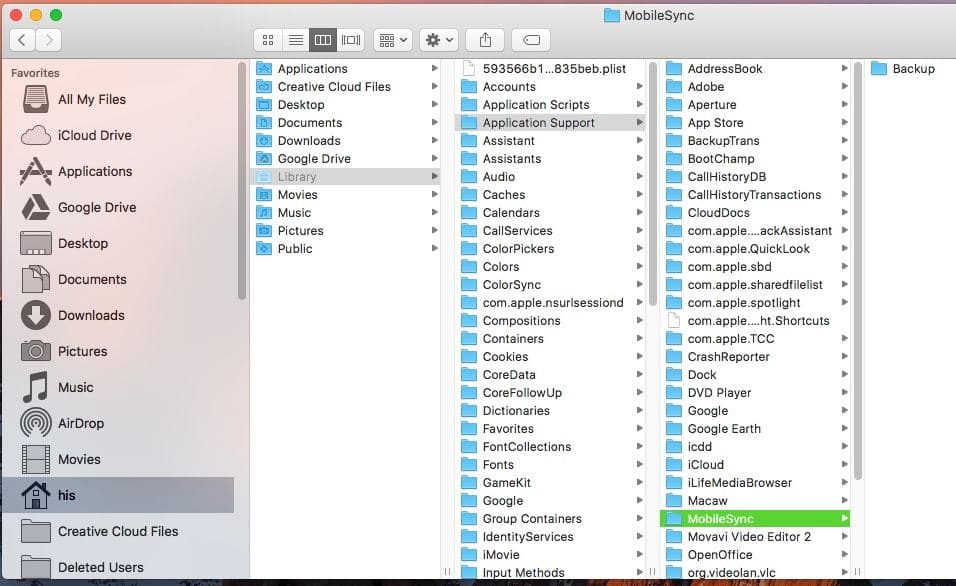Expand the Application Support folder arrow

click(640, 123)
